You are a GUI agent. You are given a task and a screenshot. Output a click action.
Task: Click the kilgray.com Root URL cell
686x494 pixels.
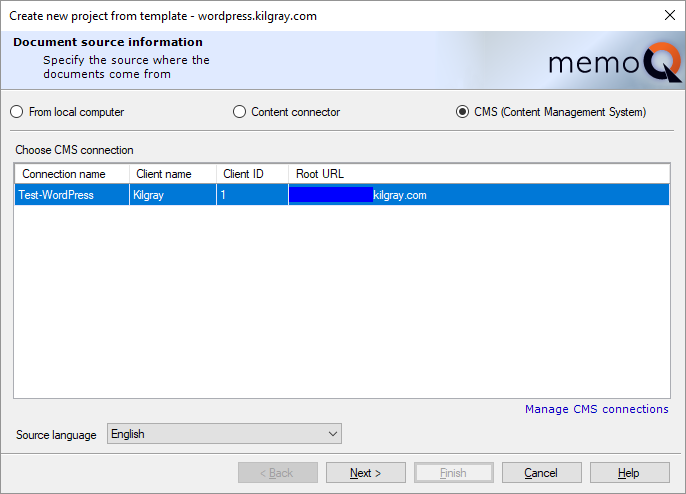(479, 195)
